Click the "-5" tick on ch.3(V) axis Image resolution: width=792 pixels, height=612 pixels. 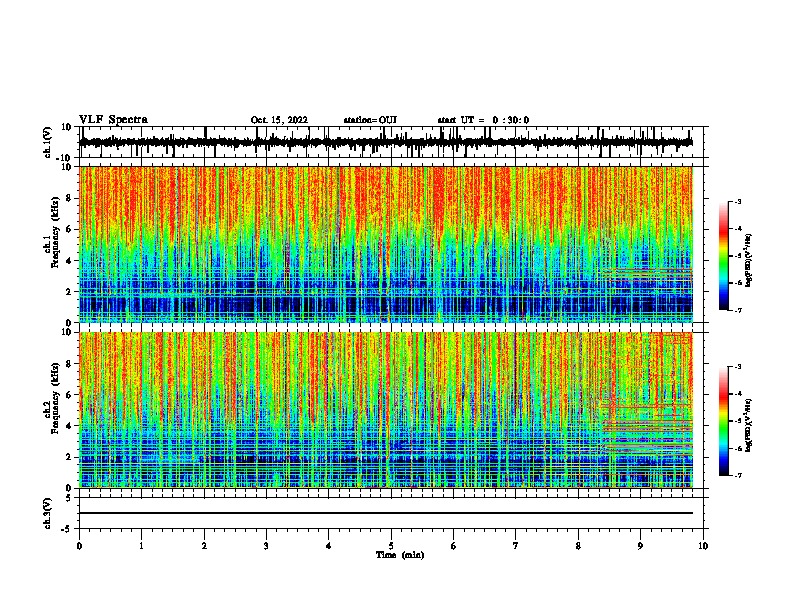(67, 529)
